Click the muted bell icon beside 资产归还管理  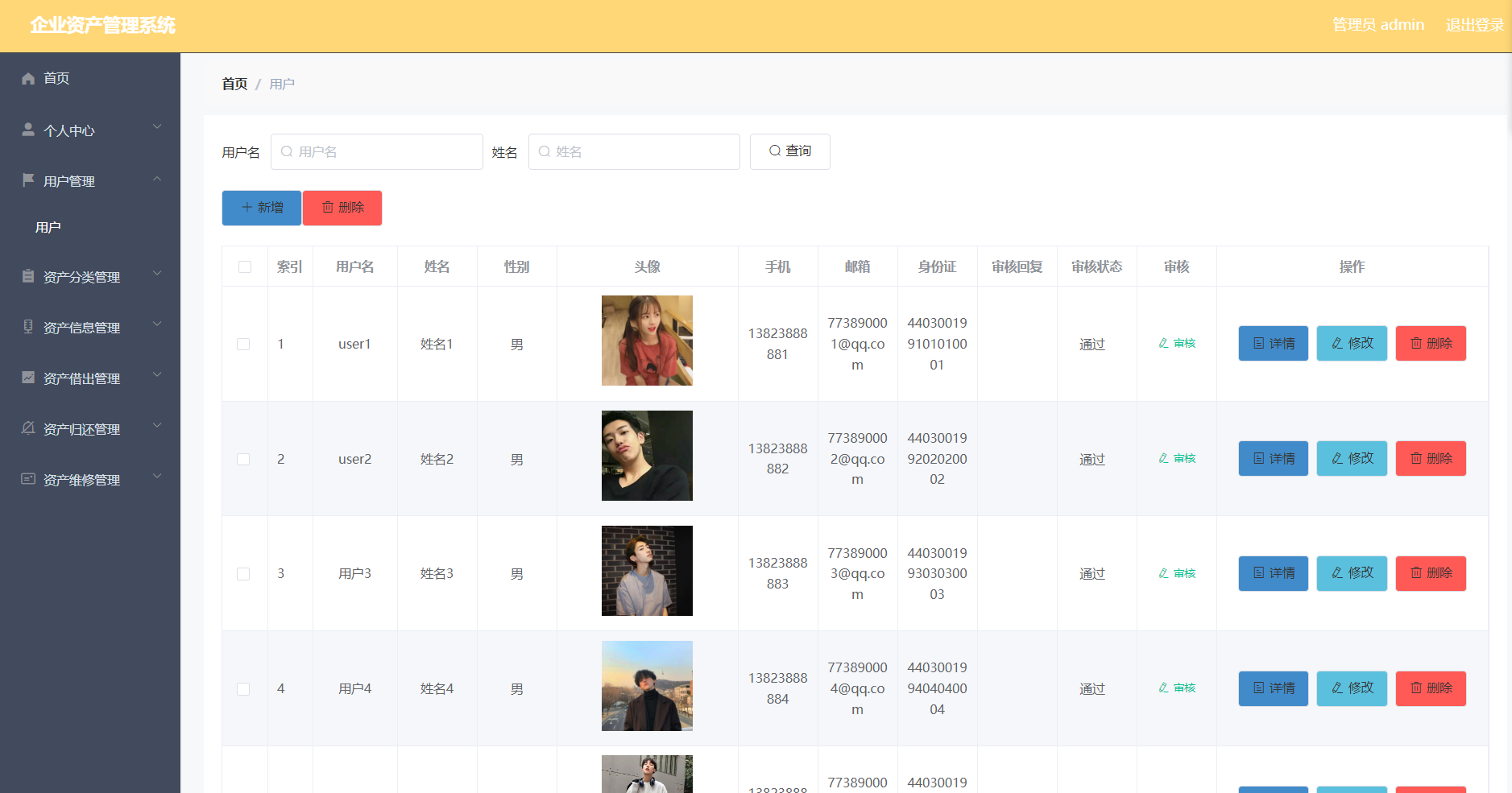tap(28, 428)
